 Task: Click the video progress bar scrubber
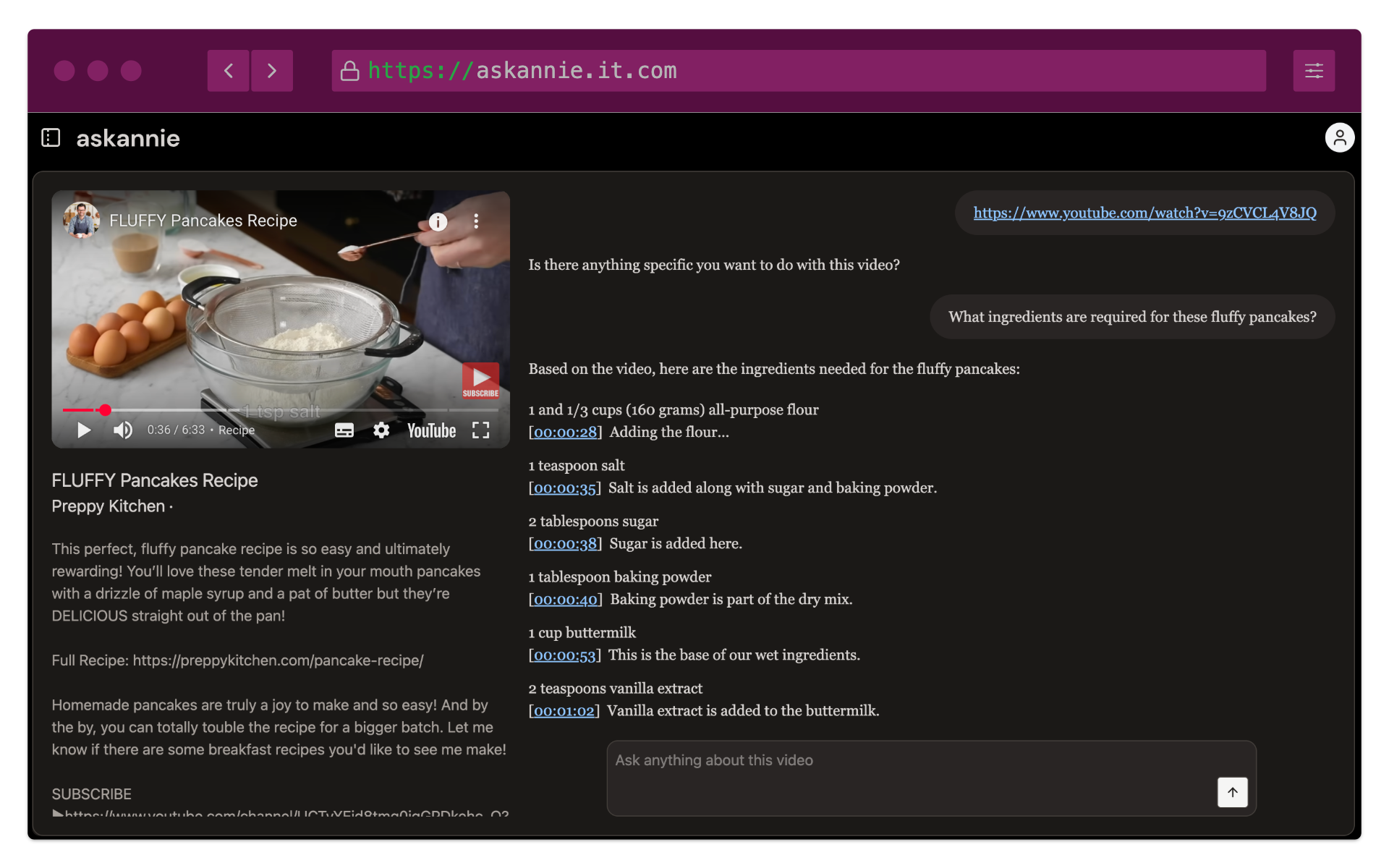pyautogui.click(x=106, y=410)
